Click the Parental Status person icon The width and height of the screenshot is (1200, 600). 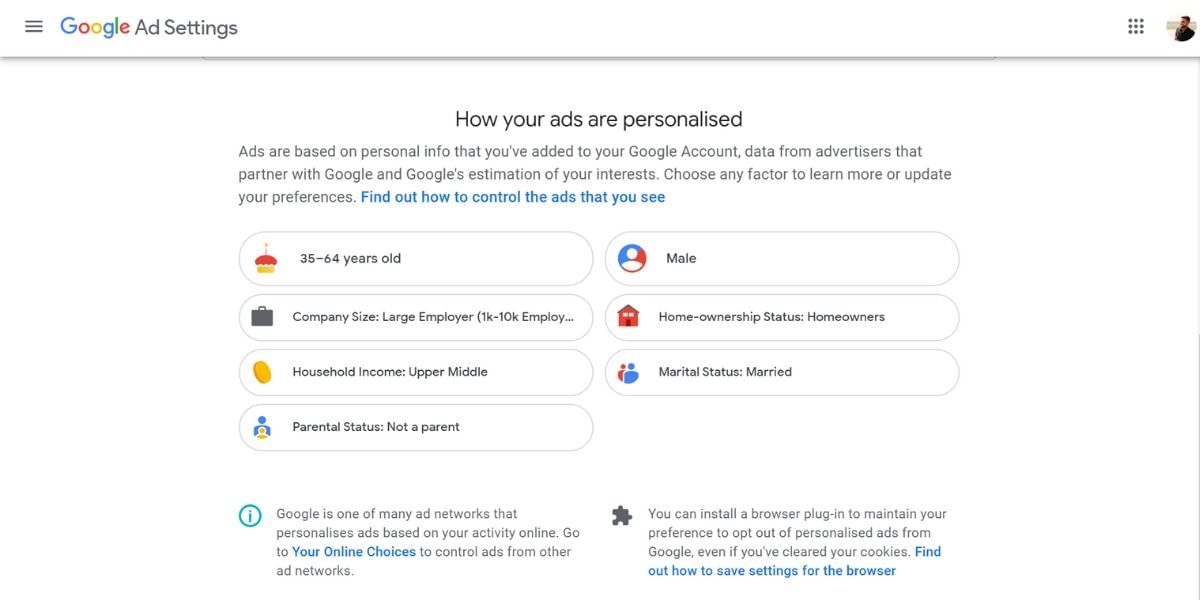[264, 426]
